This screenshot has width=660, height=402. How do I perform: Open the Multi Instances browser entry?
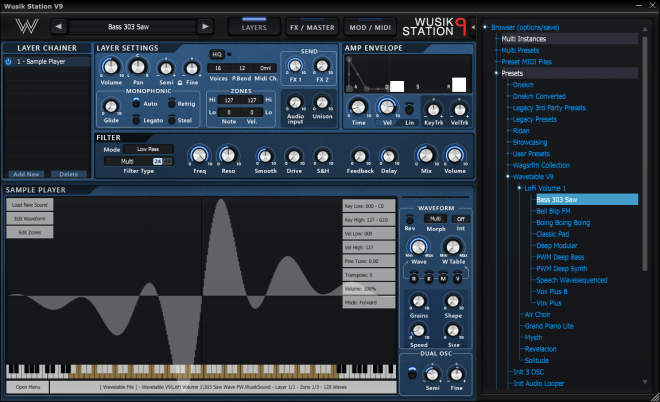click(x=524, y=39)
